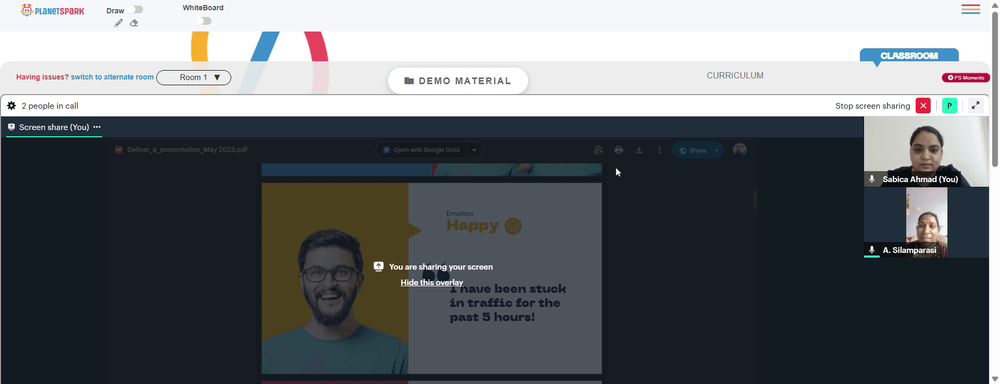Click the PDF file icon beside filename

[119, 150]
